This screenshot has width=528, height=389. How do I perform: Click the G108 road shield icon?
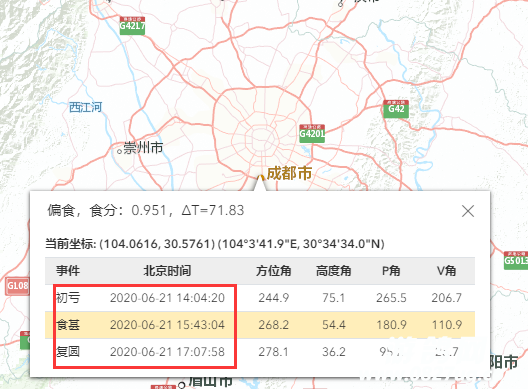point(18,286)
